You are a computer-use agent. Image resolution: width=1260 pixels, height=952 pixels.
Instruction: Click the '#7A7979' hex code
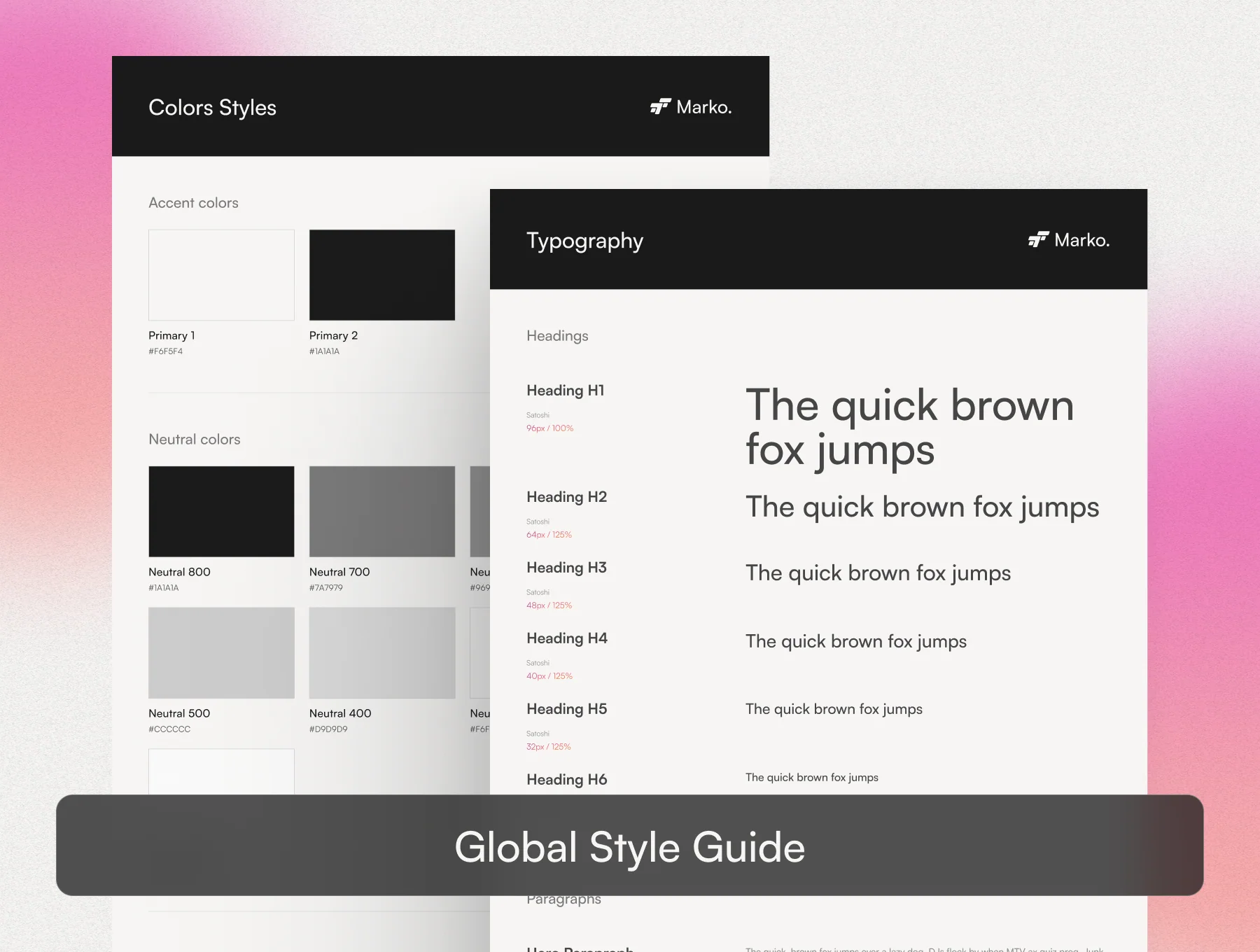coord(325,588)
